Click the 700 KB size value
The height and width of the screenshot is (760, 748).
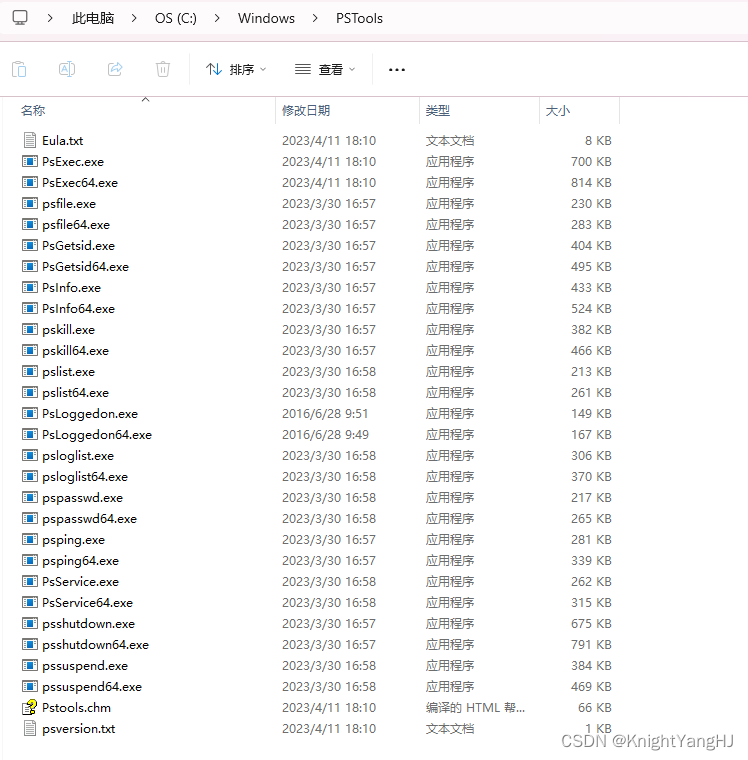click(x=591, y=161)
